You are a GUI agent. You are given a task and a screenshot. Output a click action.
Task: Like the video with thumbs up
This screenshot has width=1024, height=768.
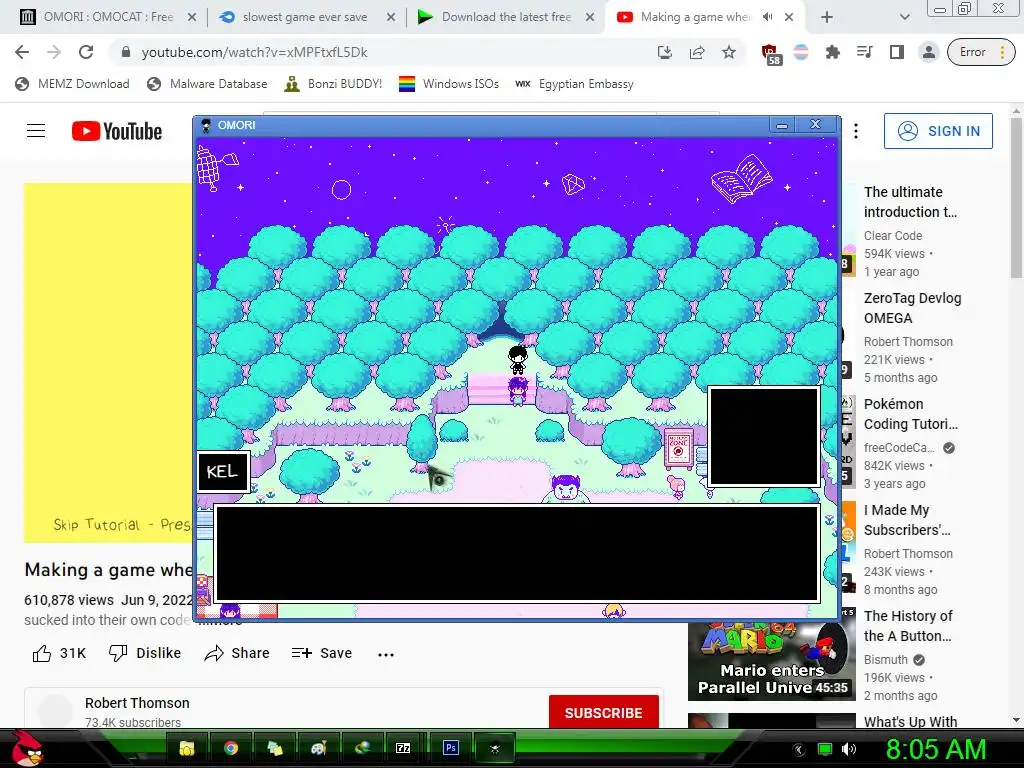pos(59,653)
